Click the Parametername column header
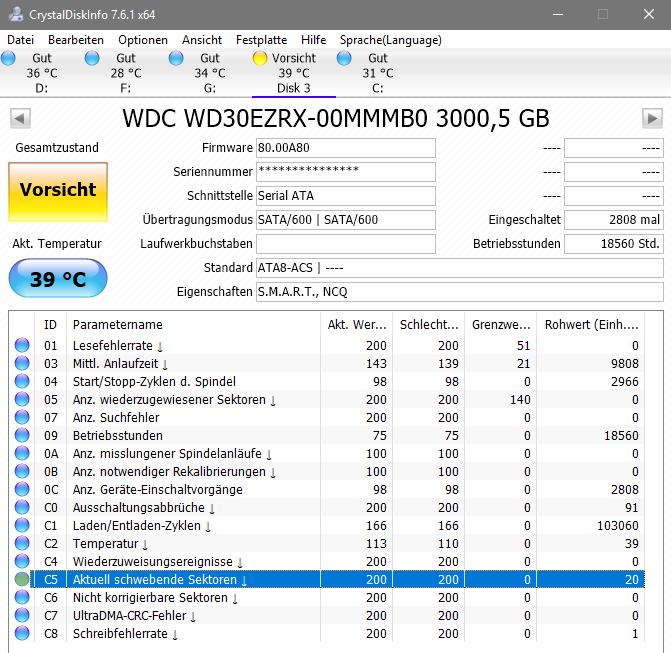This screenshot has width=671, height=653. pos(193,325)
